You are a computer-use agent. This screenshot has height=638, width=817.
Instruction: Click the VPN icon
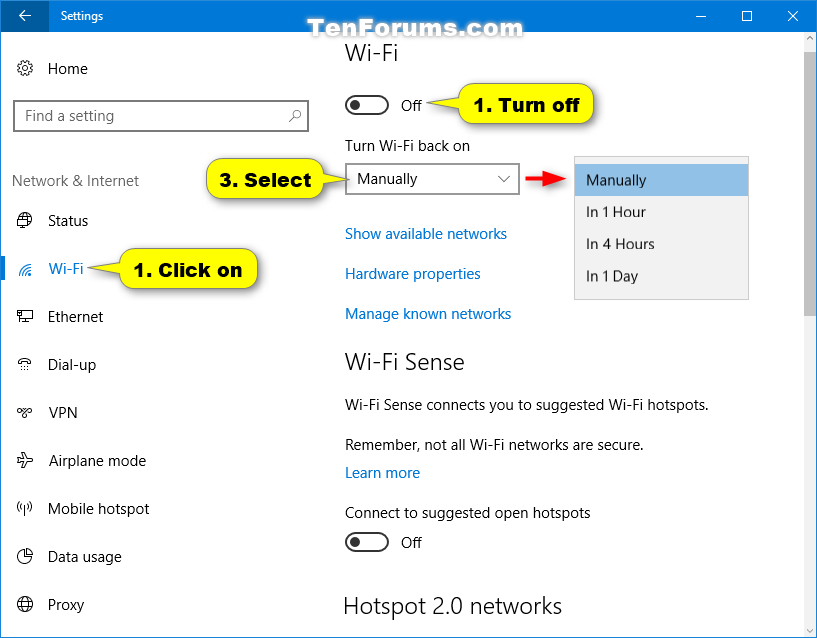point(24,412)
